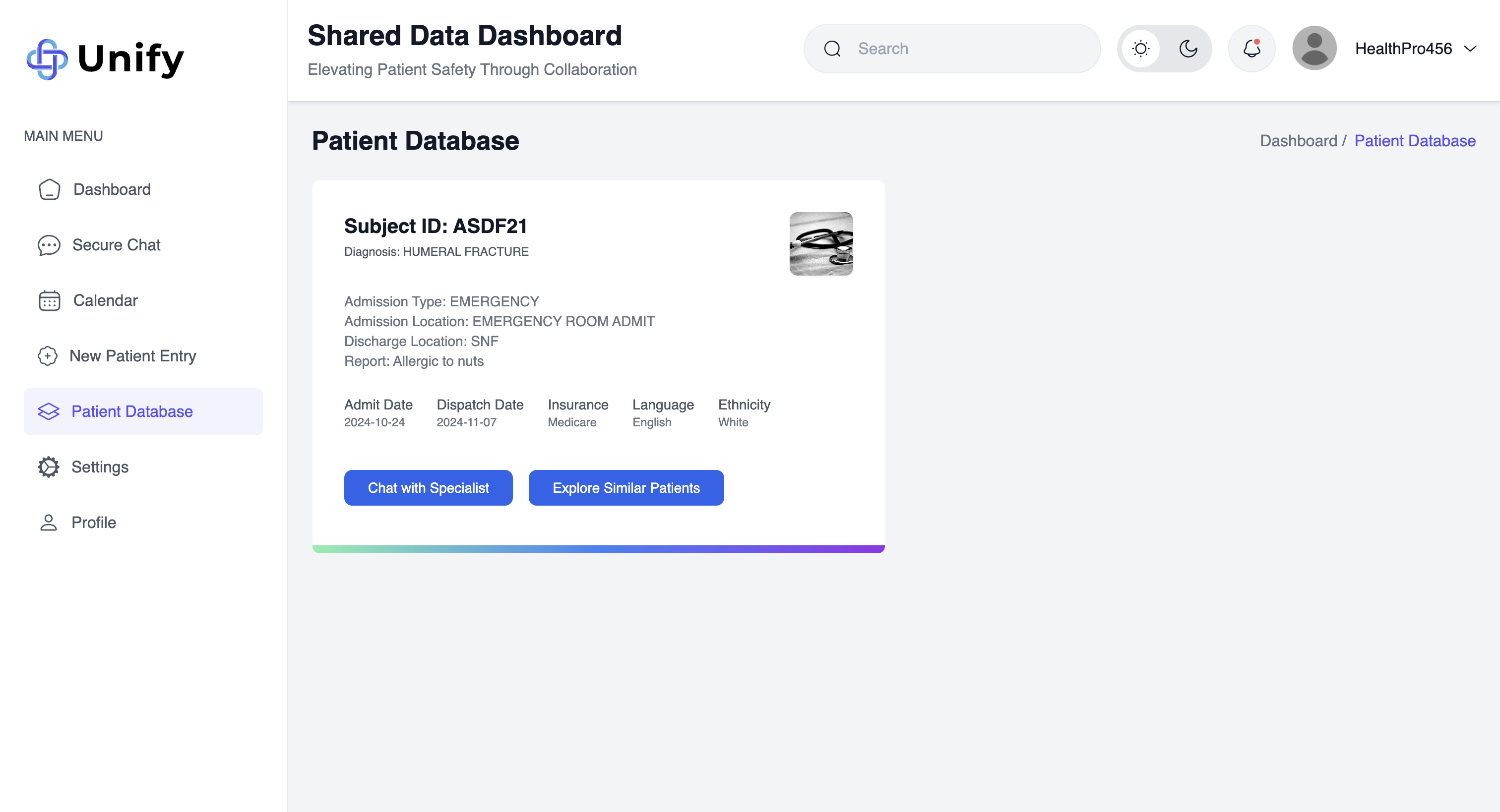Open Secure Chat from main menu
The height and width of the screenshot is (812, 1500).
pos(116,245)
